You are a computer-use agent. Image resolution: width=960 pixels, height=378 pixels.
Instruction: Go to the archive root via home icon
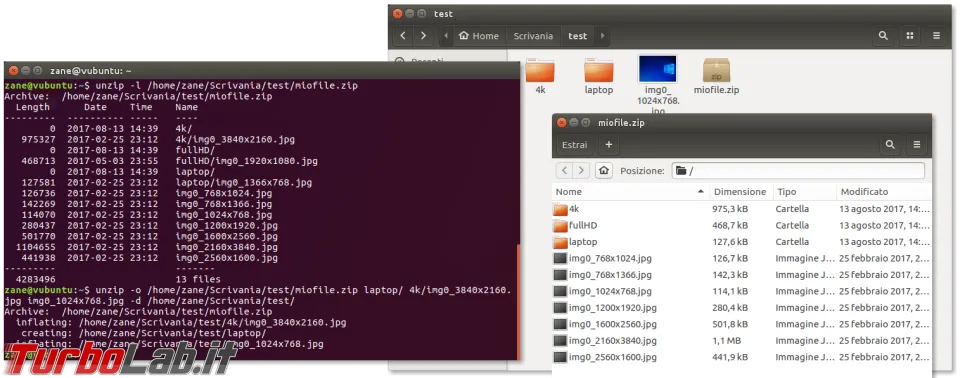coord(604,170)
